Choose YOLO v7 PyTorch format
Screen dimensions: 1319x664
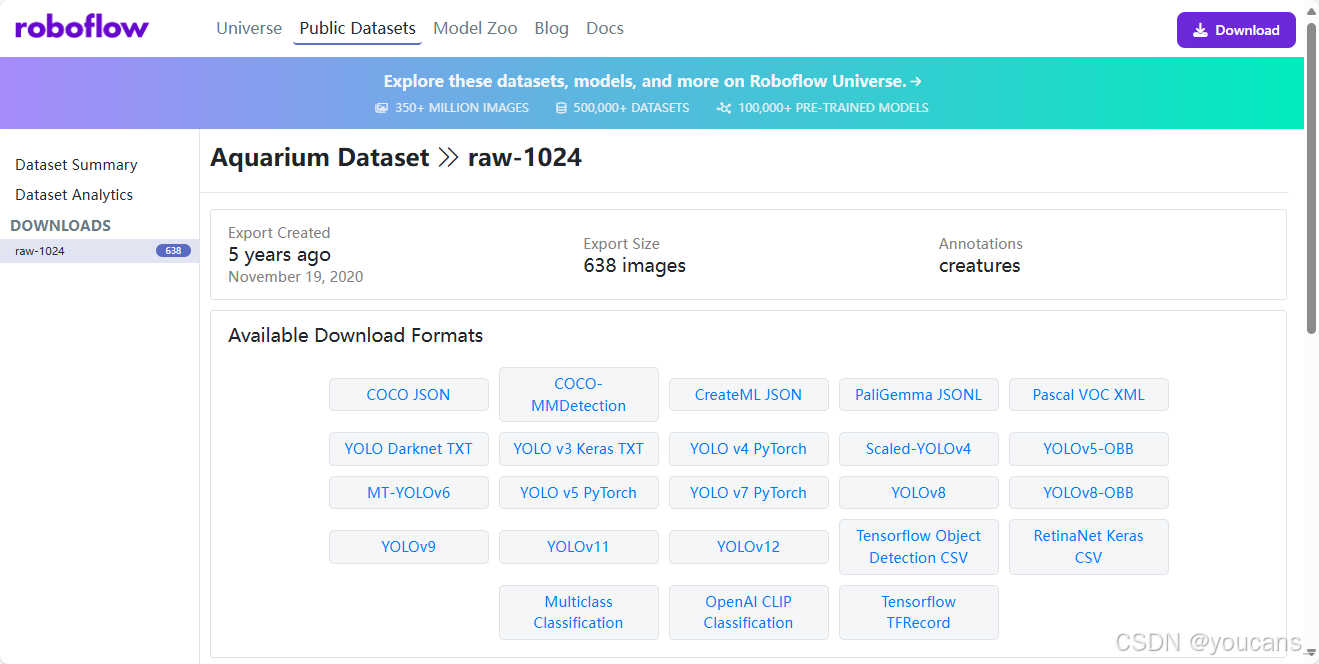coord(749,492)
